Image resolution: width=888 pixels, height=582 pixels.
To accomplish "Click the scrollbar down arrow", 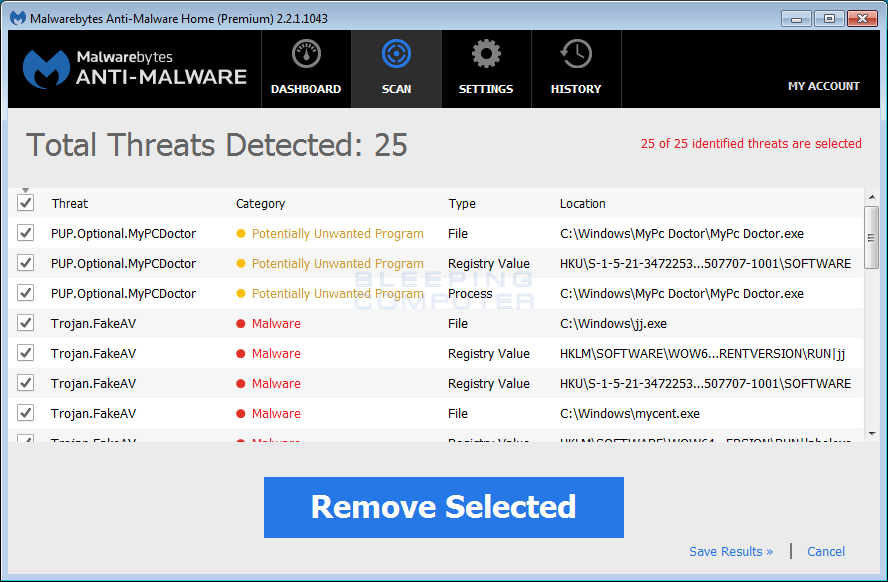I will pos(872,434).
